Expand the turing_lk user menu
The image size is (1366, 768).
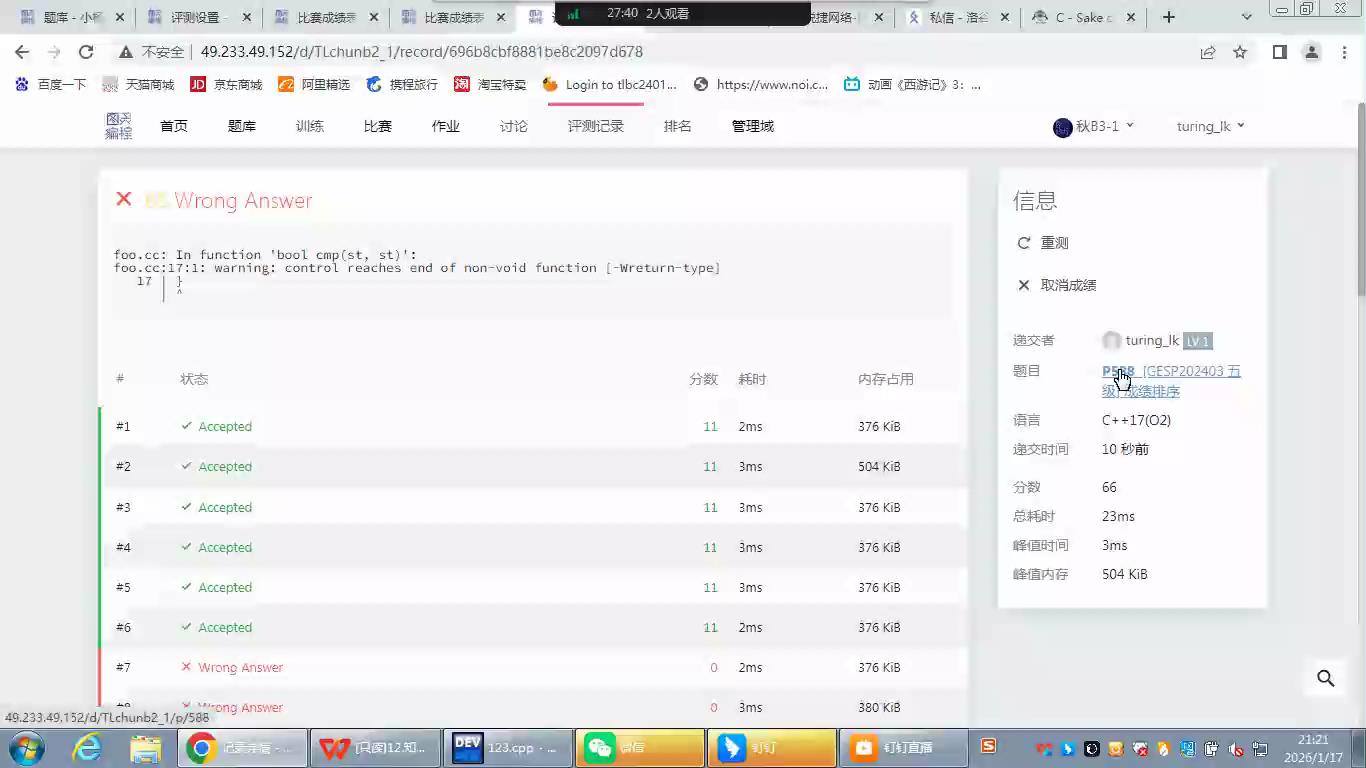1210,126
